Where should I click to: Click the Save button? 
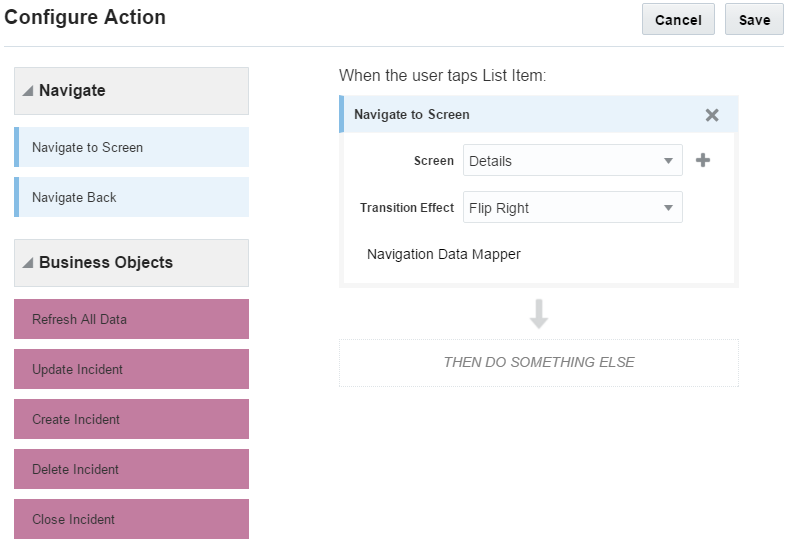pos(754,20)
